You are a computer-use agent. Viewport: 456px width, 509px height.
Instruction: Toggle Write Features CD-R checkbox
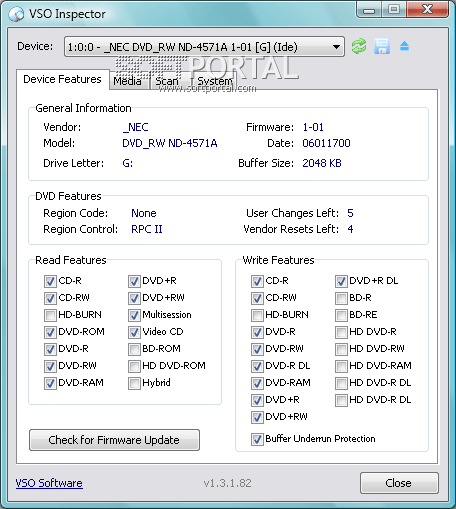pos(257,281)
